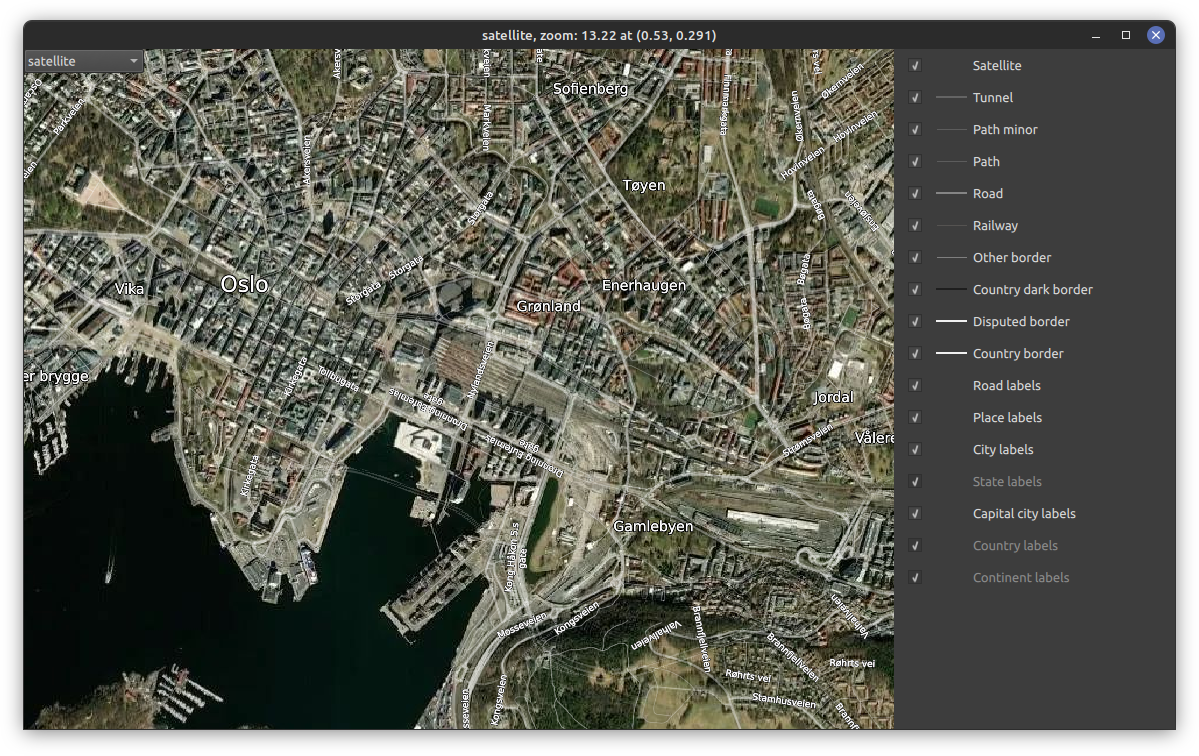Uncheck the Path minor layer
Viewport: 1199px width, 756px height.
click(915, 129)
